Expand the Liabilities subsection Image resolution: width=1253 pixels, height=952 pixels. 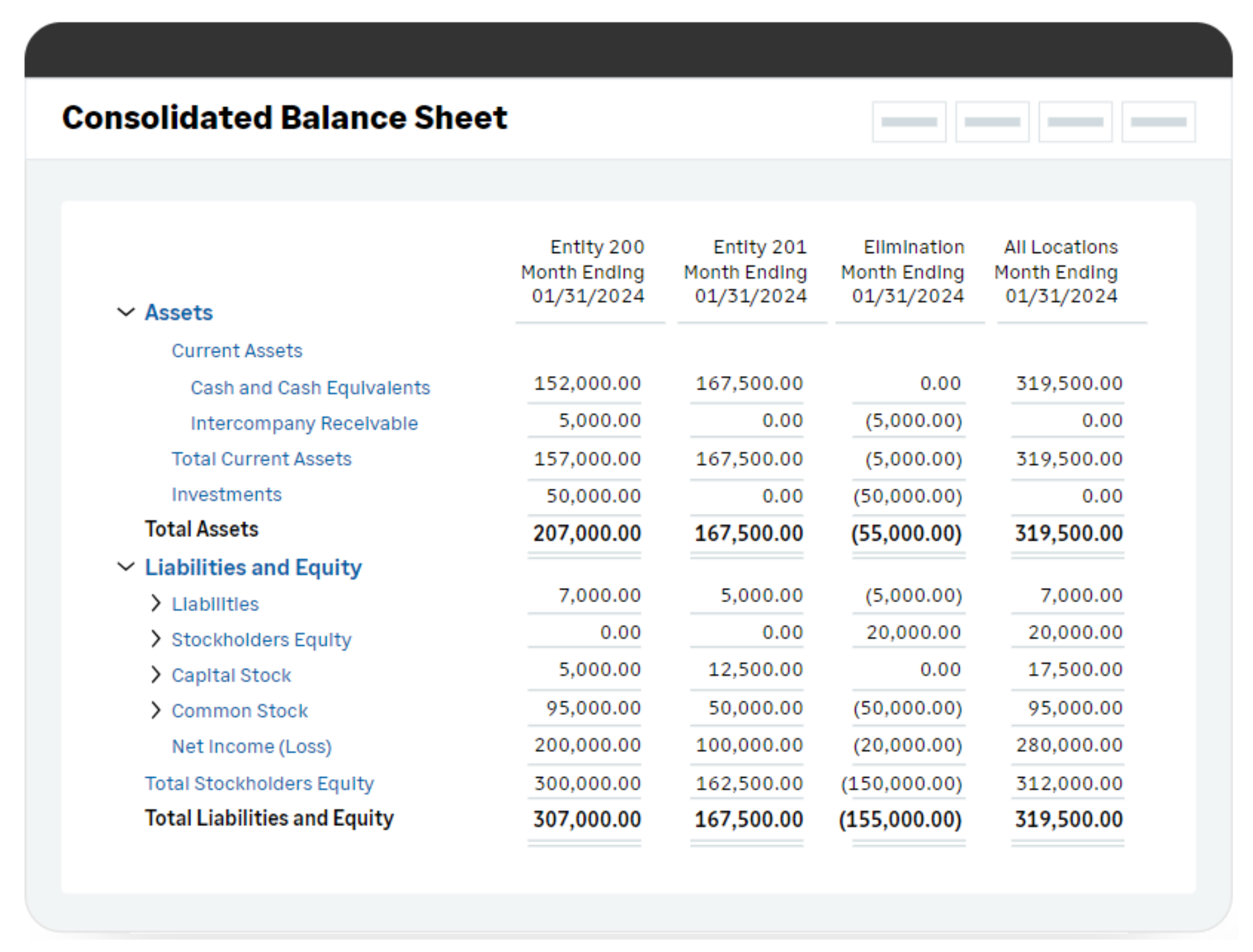(156, 602)
